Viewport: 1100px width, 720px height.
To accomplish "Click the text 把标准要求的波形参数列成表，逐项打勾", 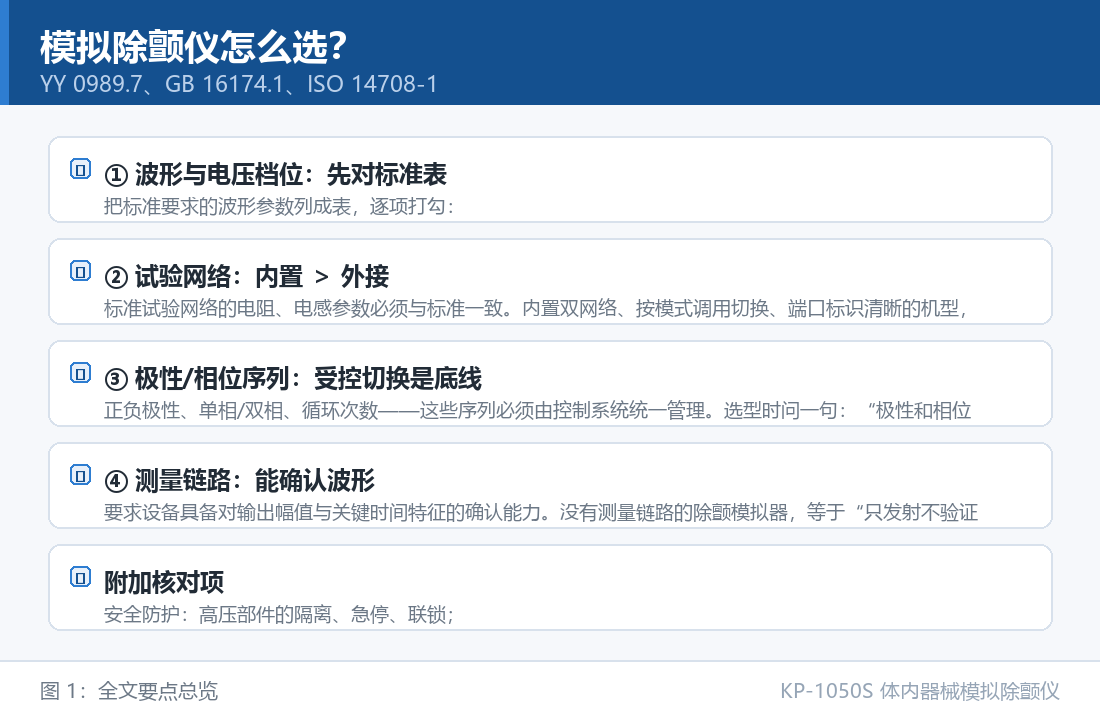I will [x=279, y=206].
